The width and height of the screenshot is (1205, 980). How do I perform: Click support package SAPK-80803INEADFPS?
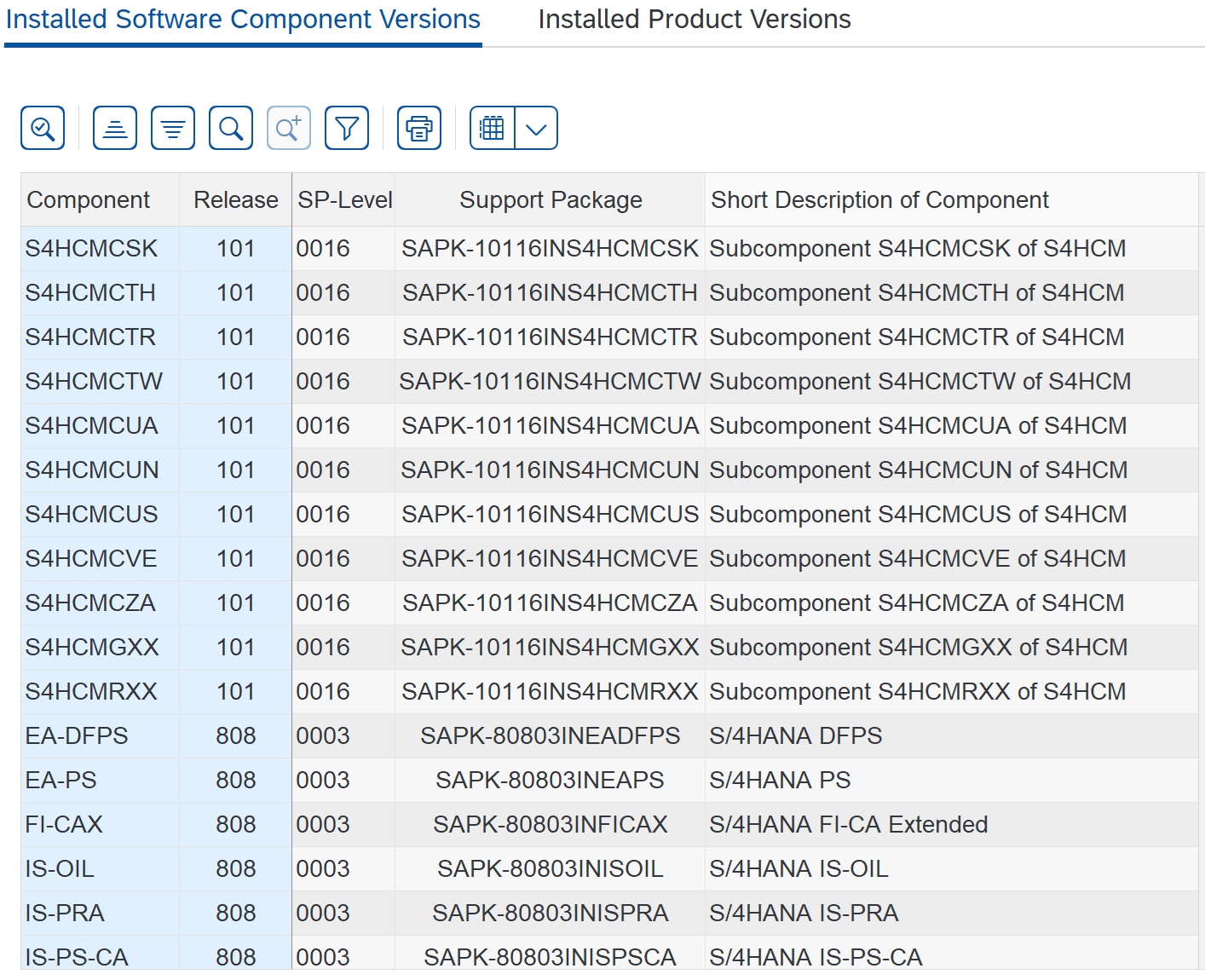(551, 735)
